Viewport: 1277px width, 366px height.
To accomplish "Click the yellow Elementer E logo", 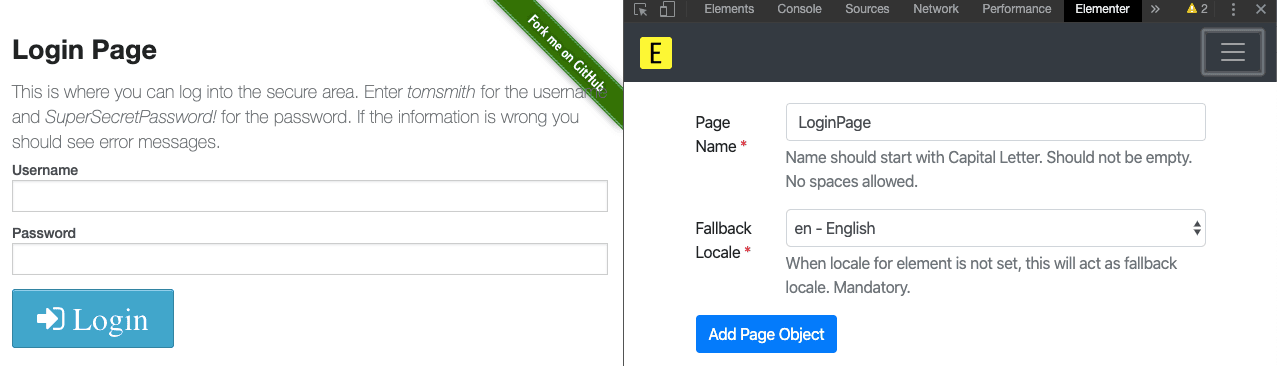I will [x=656, y=53].
